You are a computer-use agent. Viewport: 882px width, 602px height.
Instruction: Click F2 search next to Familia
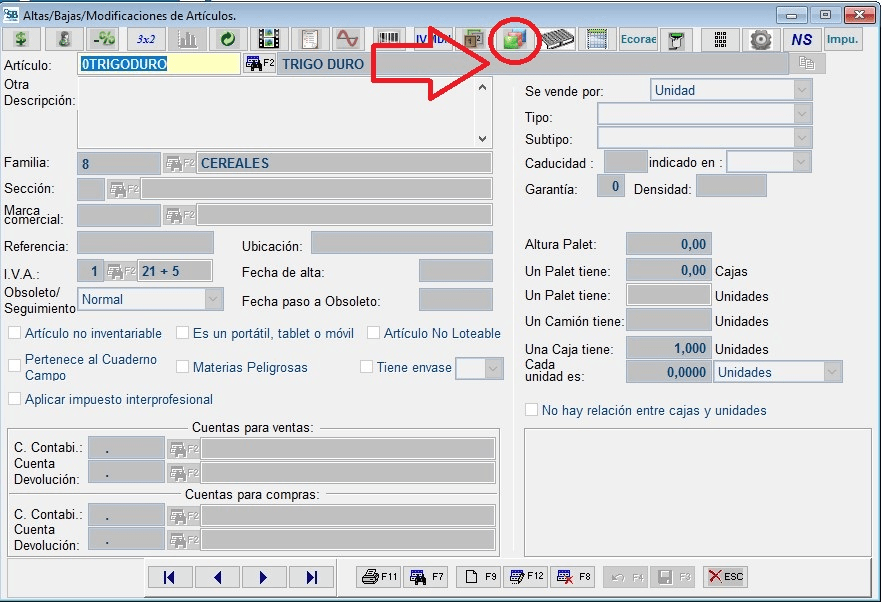pos(179,163)
